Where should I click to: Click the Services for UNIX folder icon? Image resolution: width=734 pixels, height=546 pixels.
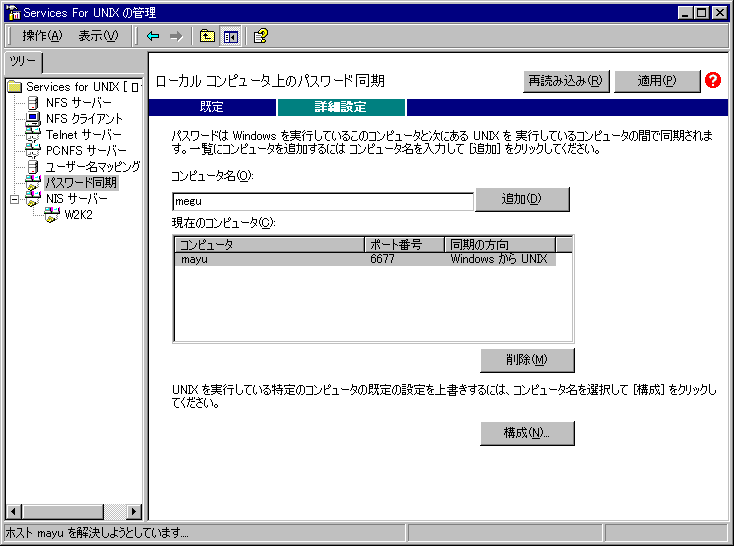[x=15, y=87]
